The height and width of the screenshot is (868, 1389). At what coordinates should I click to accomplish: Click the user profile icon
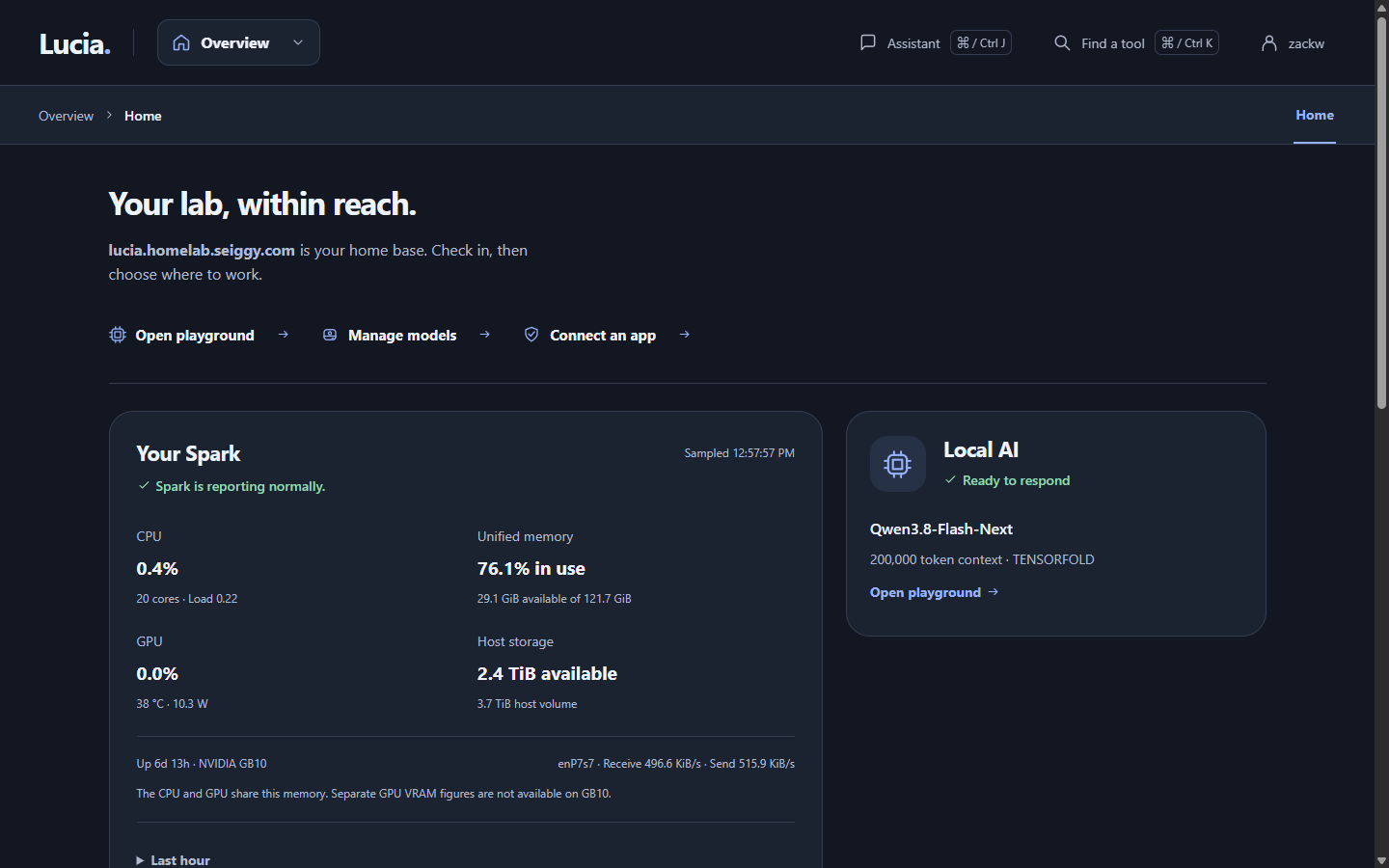point(1269,42)
